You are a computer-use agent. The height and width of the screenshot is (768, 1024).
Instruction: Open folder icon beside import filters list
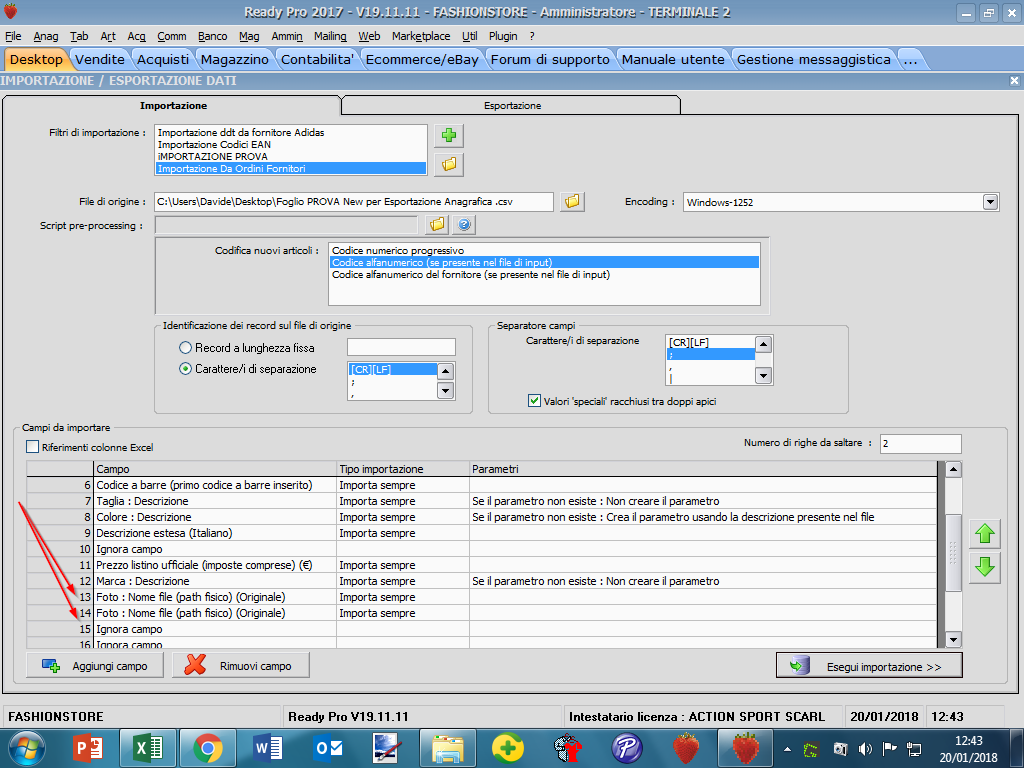click(449, 165)
